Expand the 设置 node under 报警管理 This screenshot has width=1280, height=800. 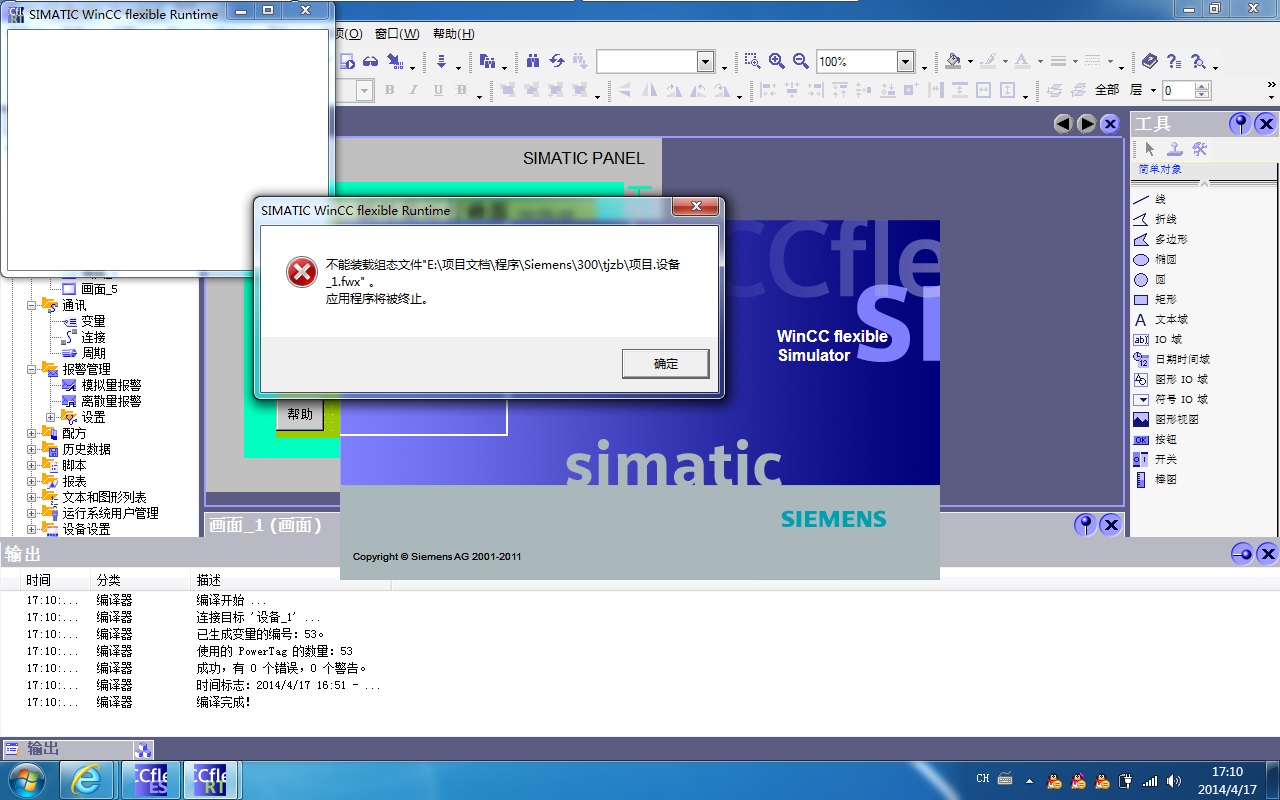tap(51, 417)
